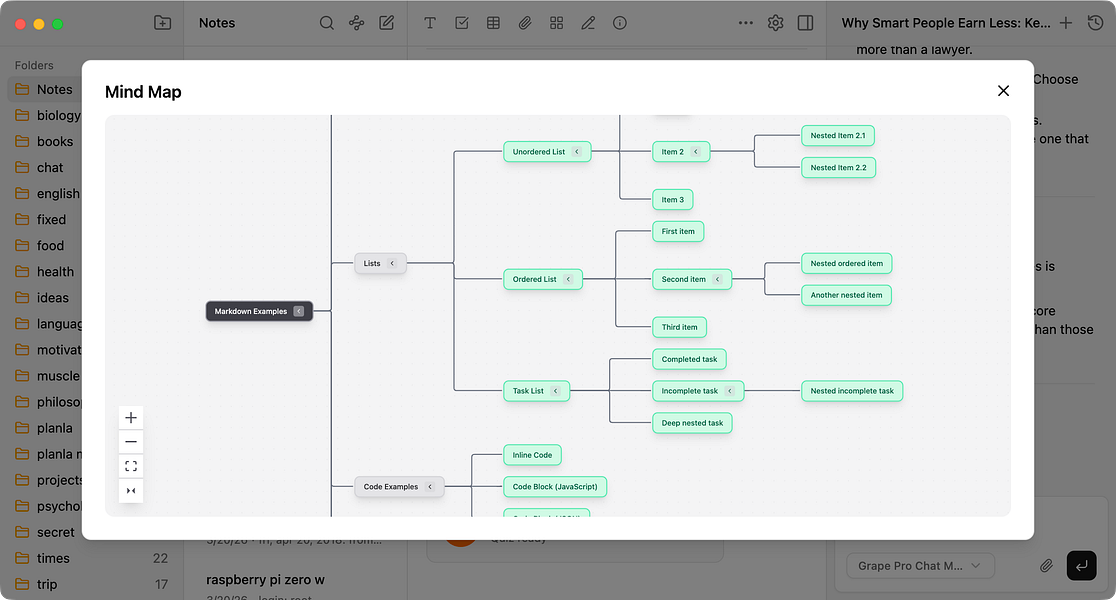Click the compose new note icon
This screenshot has height=600, width=1116.
[386, 23]
